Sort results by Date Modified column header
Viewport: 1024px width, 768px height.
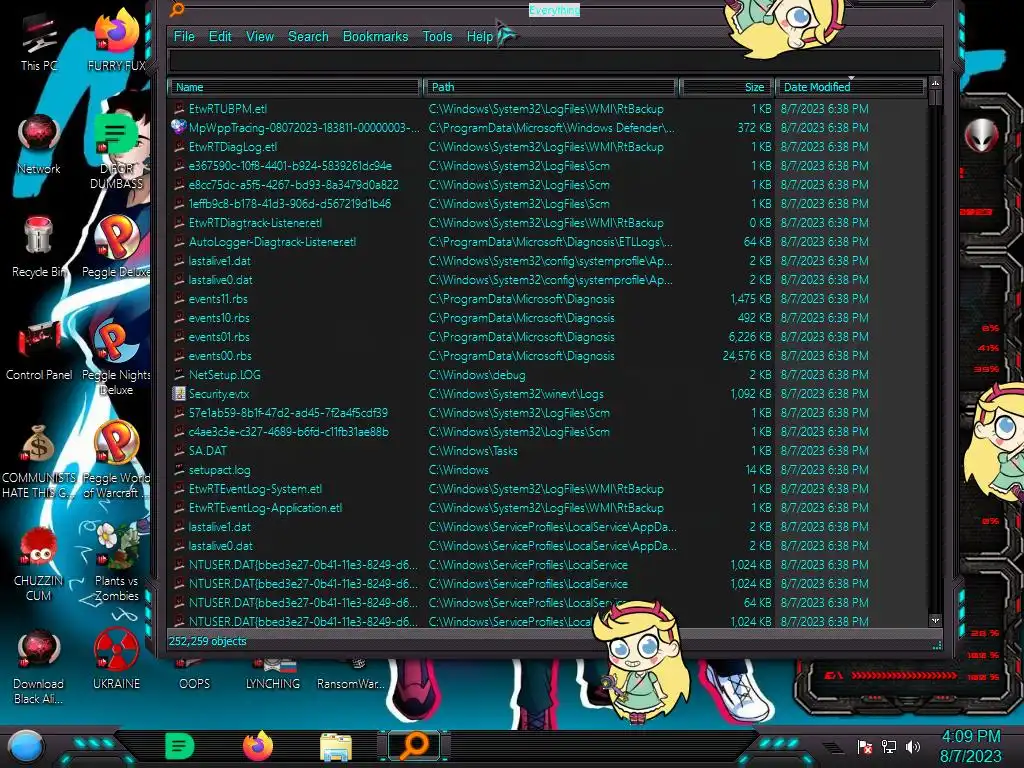pyautogui.click(x=850, y=87)
